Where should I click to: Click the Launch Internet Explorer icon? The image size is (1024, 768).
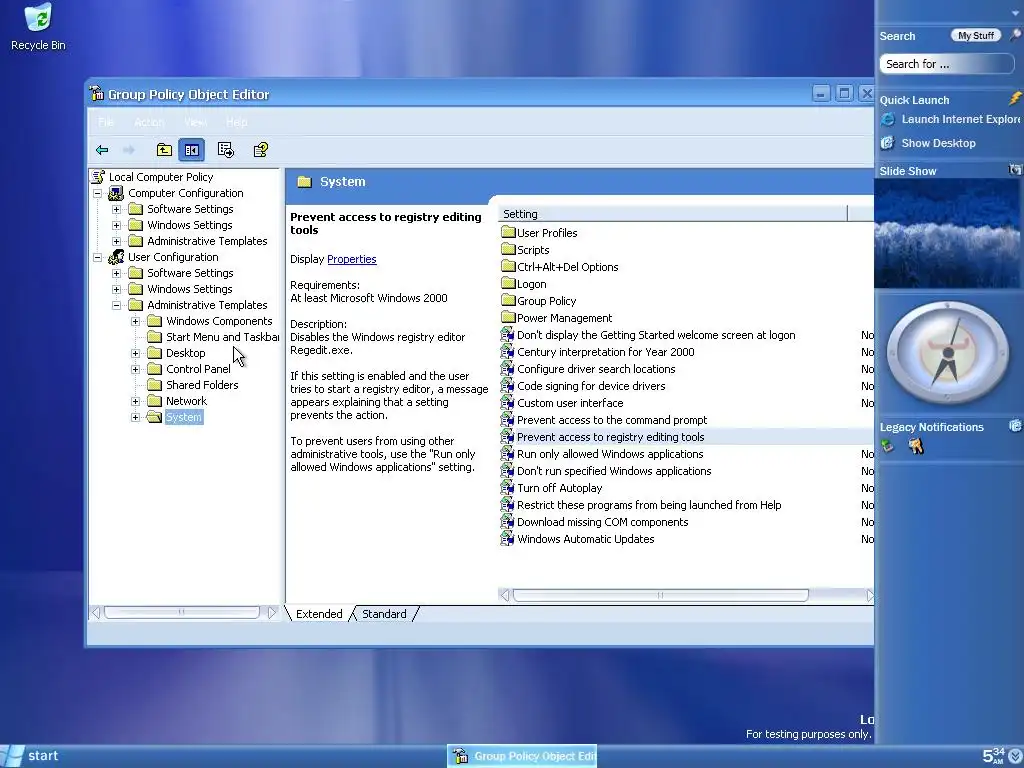(x=888, y=120)
